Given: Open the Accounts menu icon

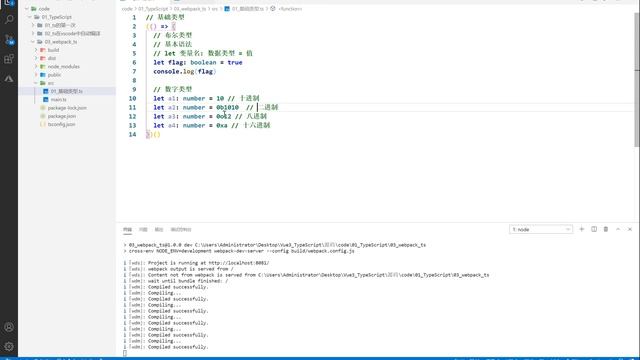Looking at the screenshot, I should pyautogui.click(x=9, y=327).
